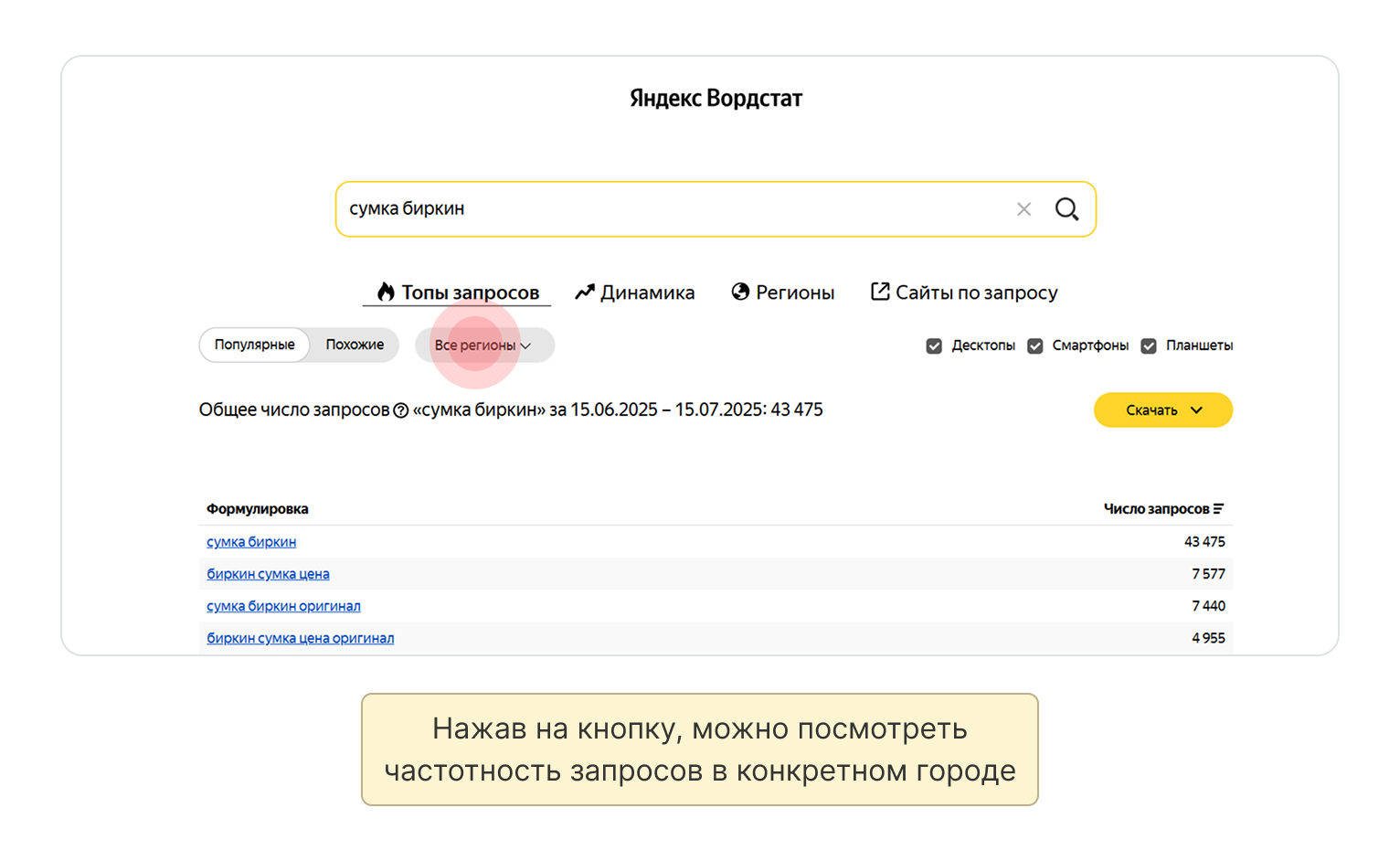Open the сумка биркин query link
This screenshot has height=861, width=1400.
251,542
